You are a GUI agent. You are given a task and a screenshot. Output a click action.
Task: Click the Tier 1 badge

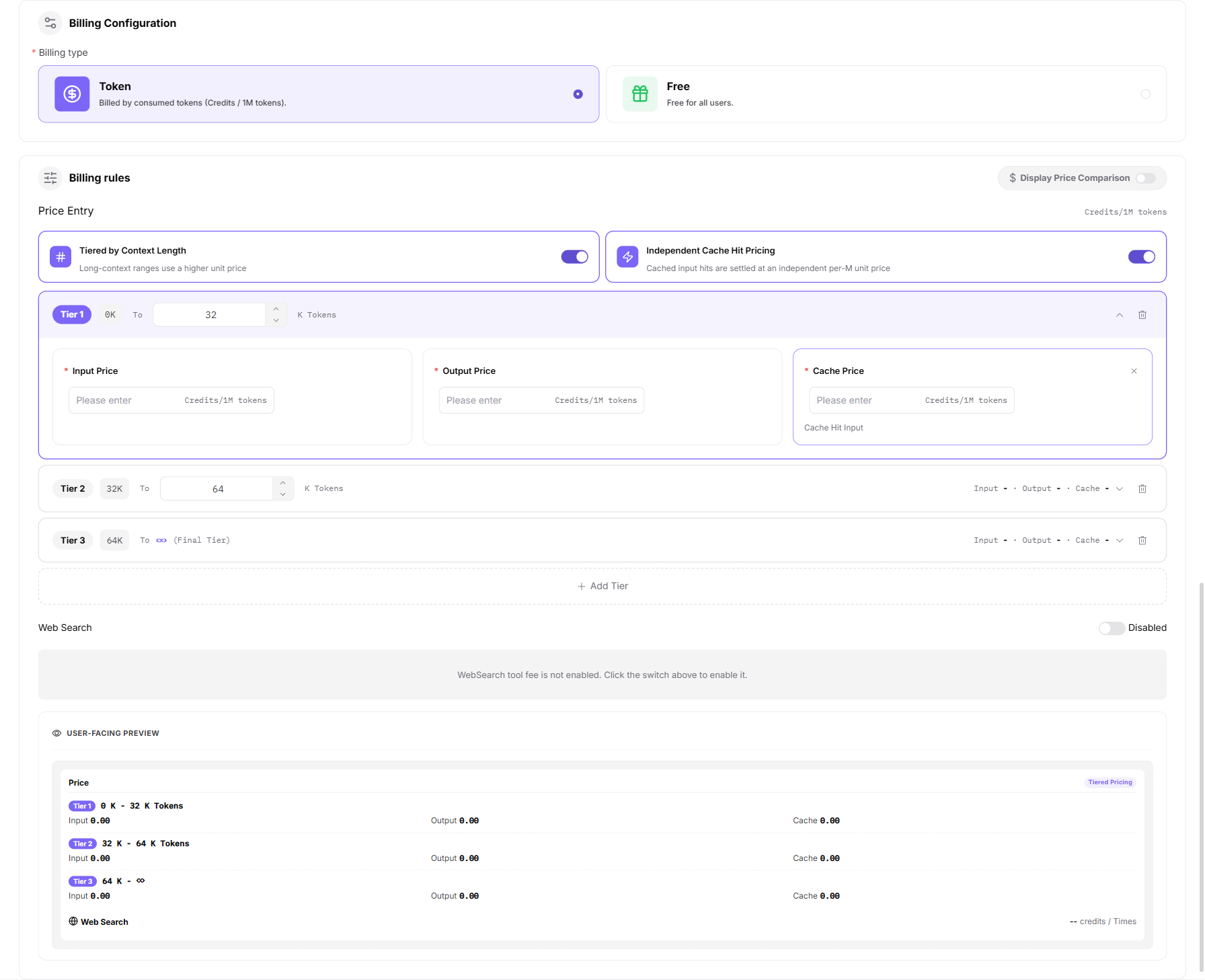pos(72,315)
